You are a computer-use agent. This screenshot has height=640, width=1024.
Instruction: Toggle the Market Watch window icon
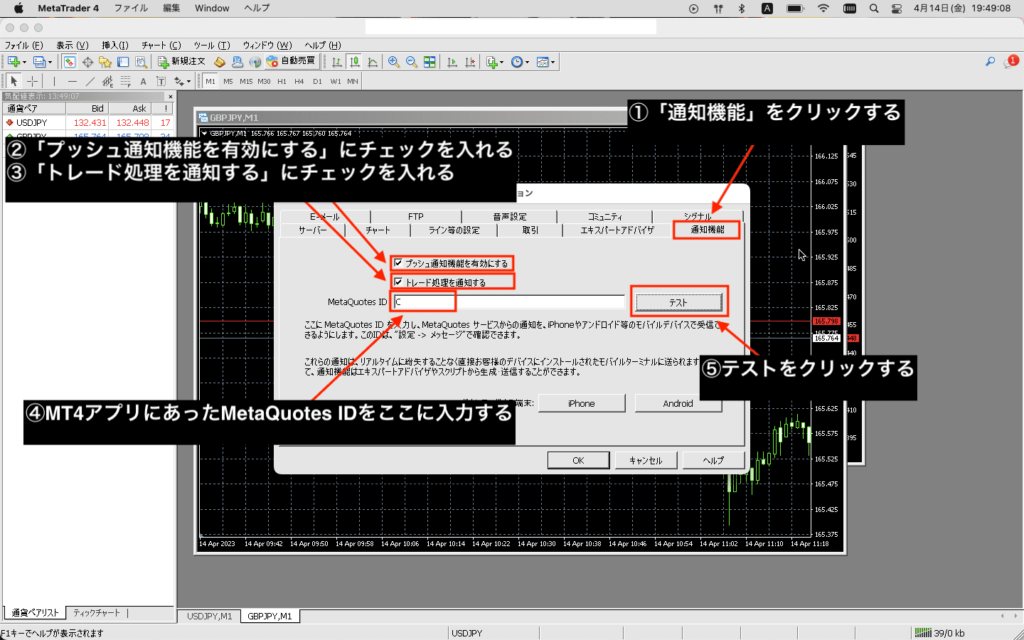click(69, 62)
